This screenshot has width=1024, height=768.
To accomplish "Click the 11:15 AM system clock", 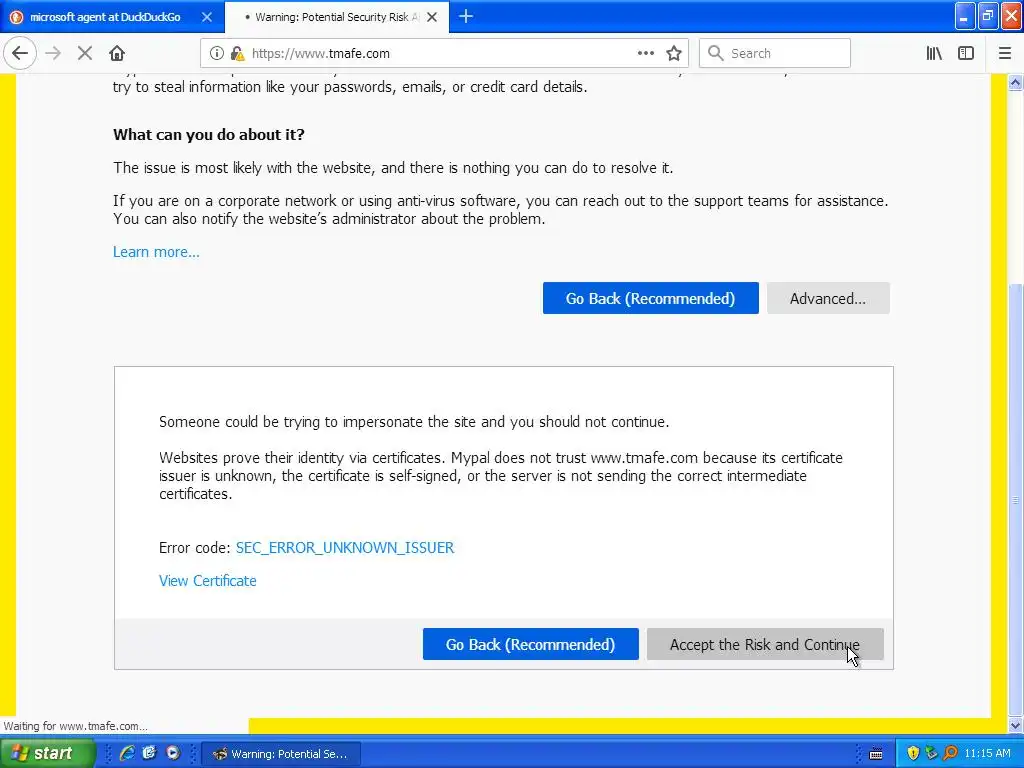I will (987, 754).
